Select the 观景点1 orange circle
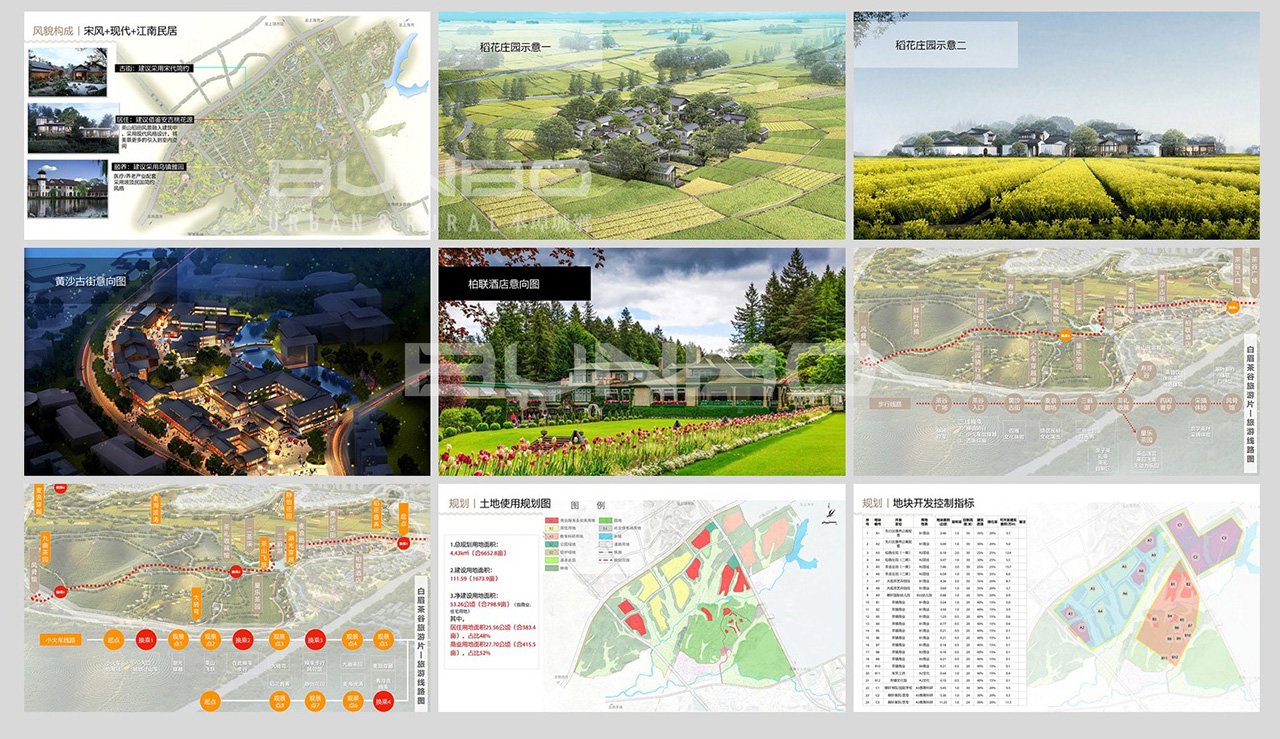Viewport: 1280px width, 739px height. point(180,640)
